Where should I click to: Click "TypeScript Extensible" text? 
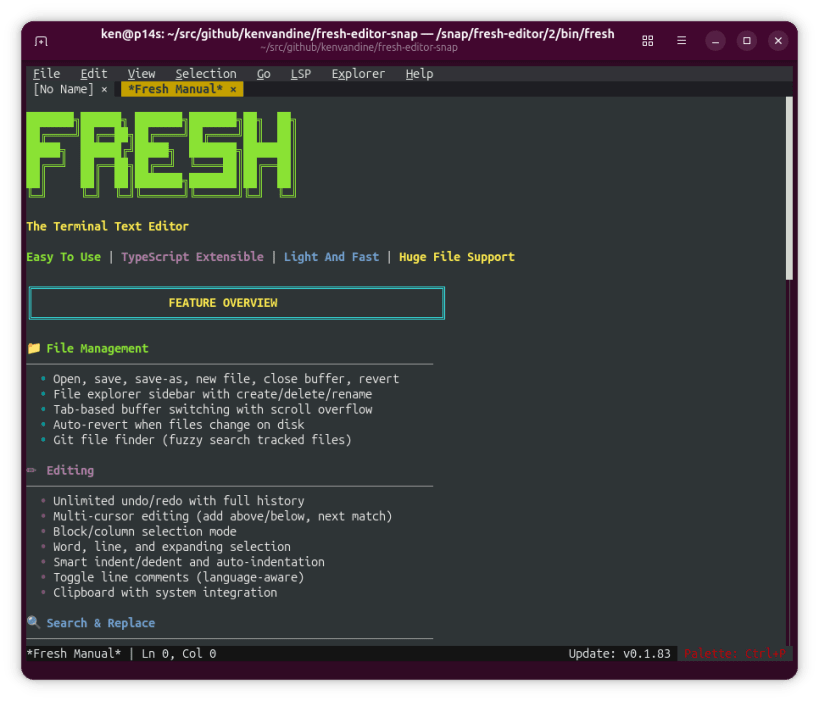[192, 257]
